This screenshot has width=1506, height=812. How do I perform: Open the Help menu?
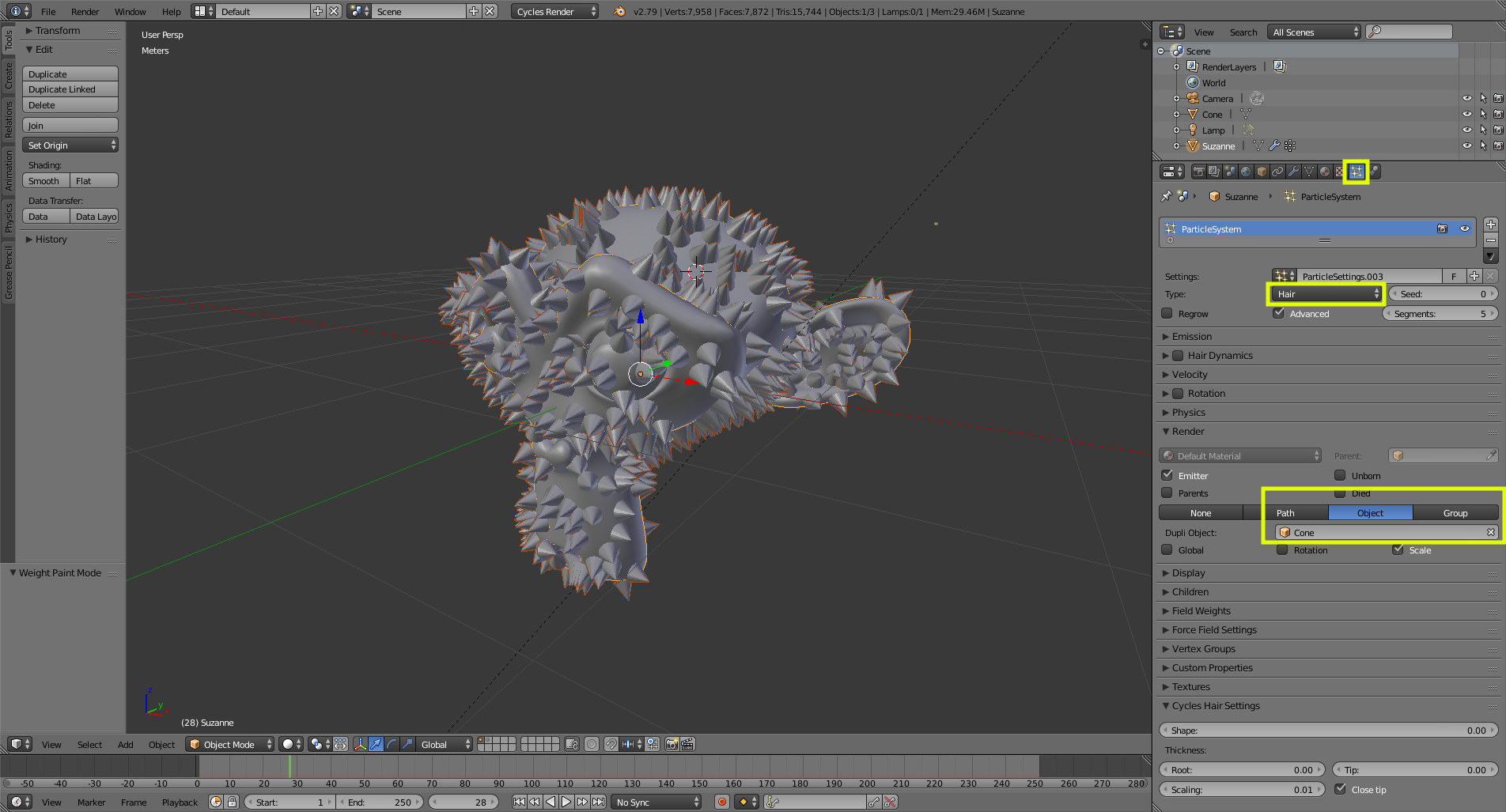pos(171,11)
